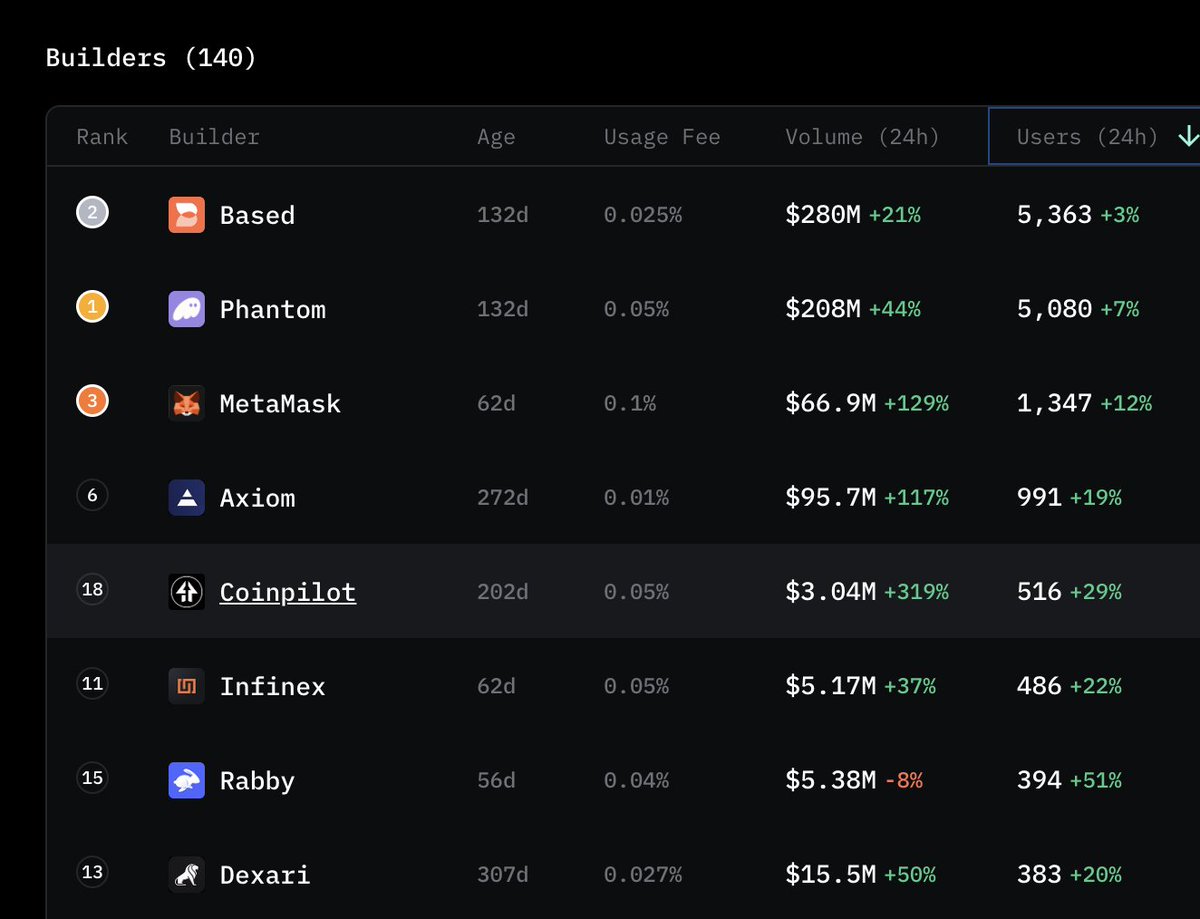
Task: Click the MetaMask fox logo icon
Action: tap(187, 403)
